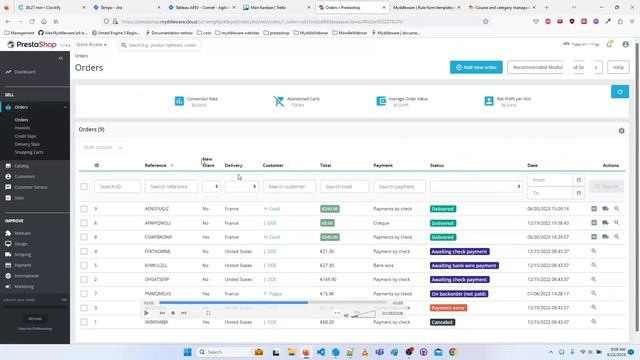
Task: Click the Net Profit per Visit icon
Action: (489, 101)
